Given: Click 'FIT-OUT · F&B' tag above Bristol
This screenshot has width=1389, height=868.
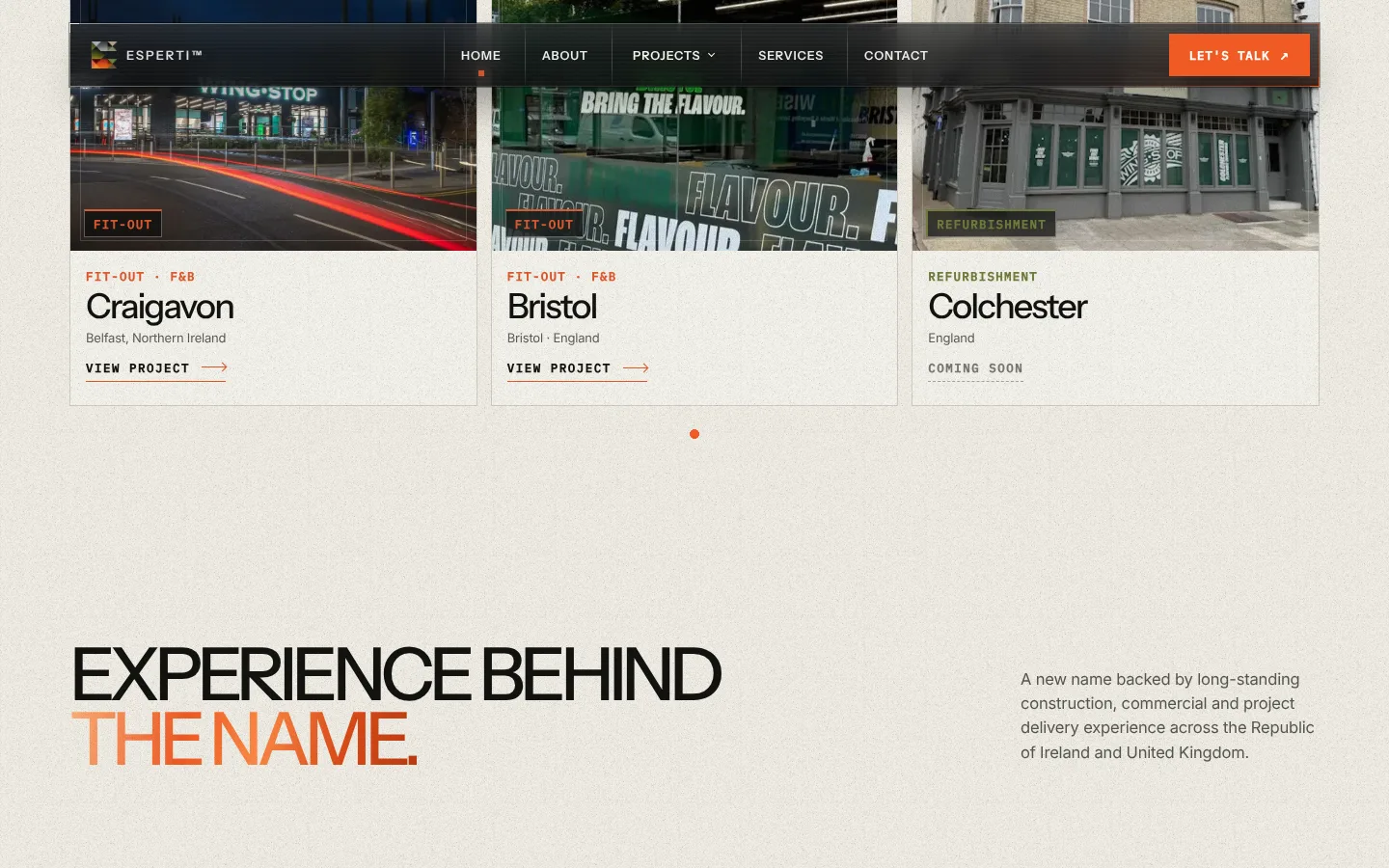Looking at the screenshot, I should pyautogui.click(x=561, y=277).
